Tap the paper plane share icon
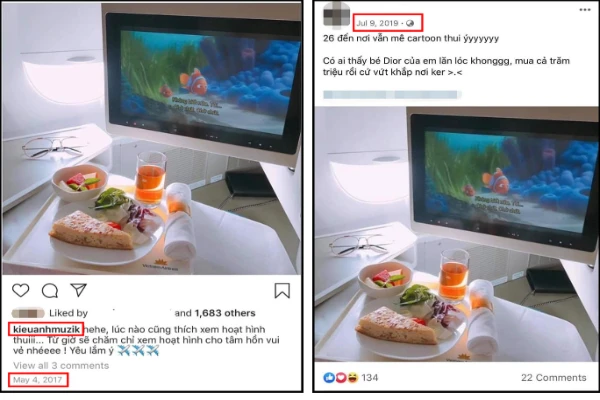Viewport: 600px width, 400px height. pos(78,290)
